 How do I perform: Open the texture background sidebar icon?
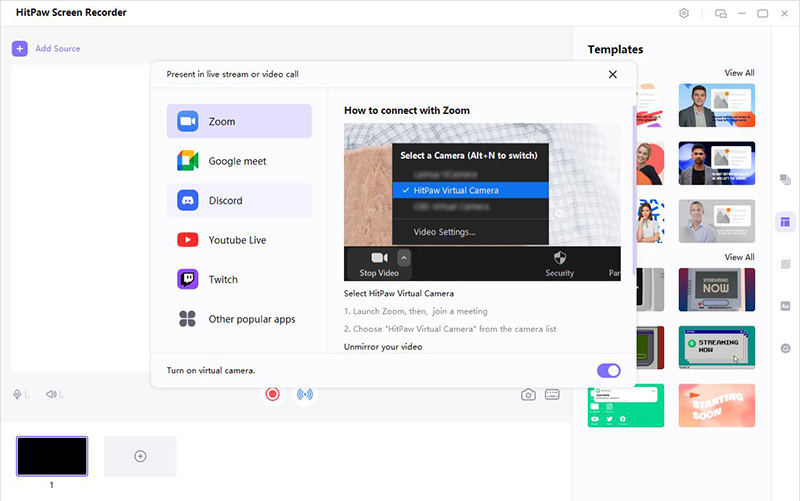coord(785,264)
